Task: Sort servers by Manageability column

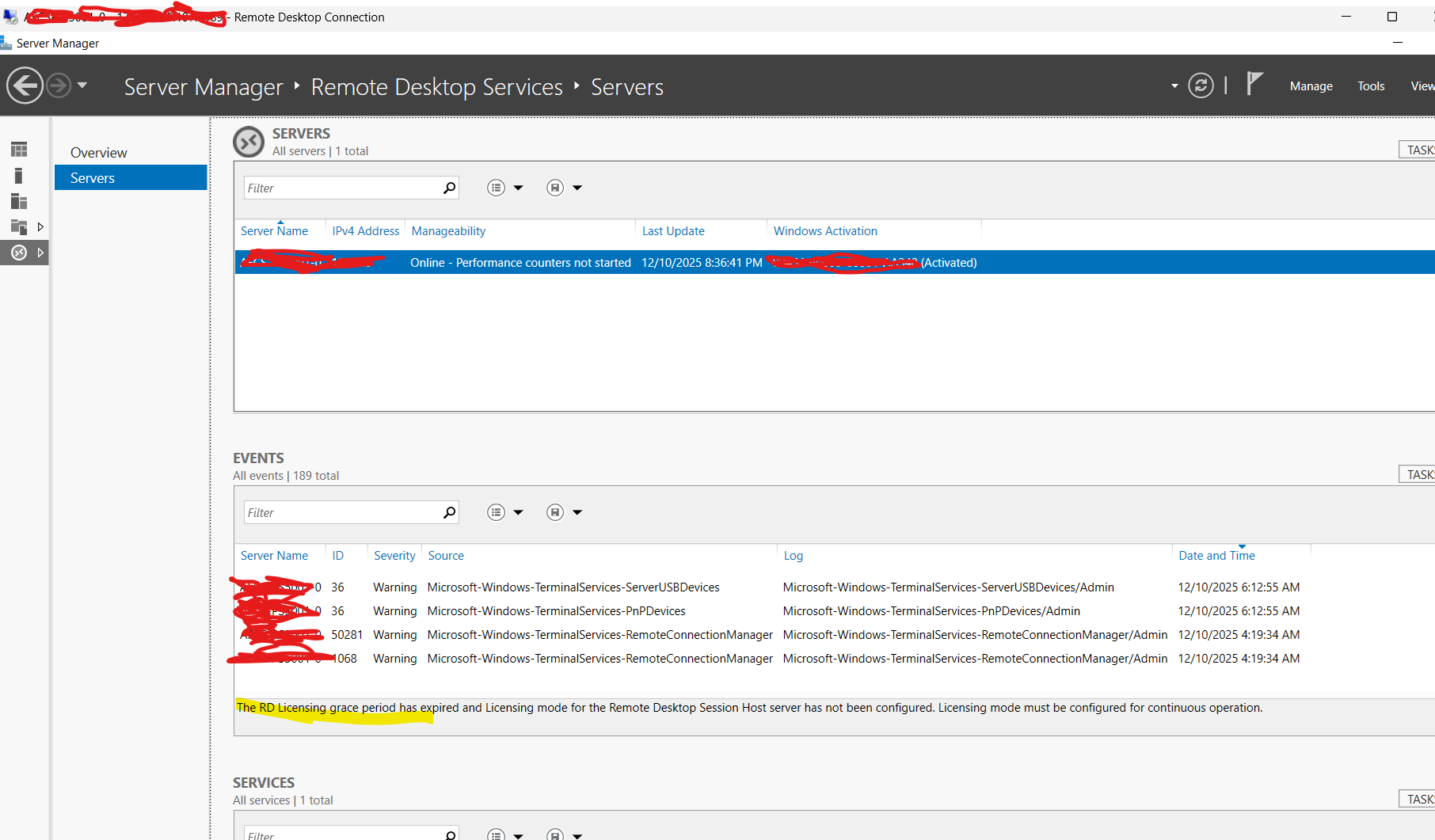Action: 448,231
